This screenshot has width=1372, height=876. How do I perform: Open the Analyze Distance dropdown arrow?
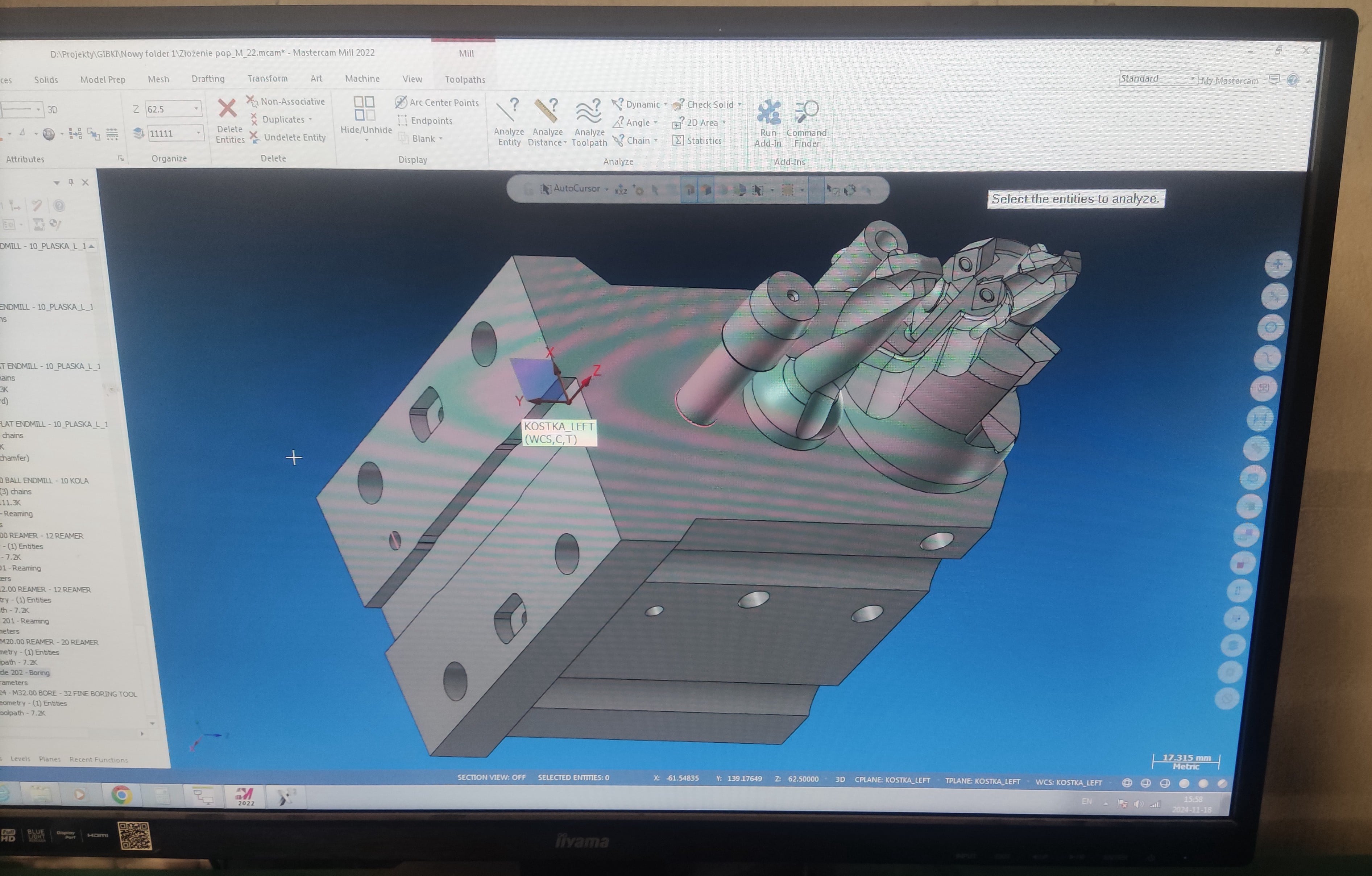[565, 143]
